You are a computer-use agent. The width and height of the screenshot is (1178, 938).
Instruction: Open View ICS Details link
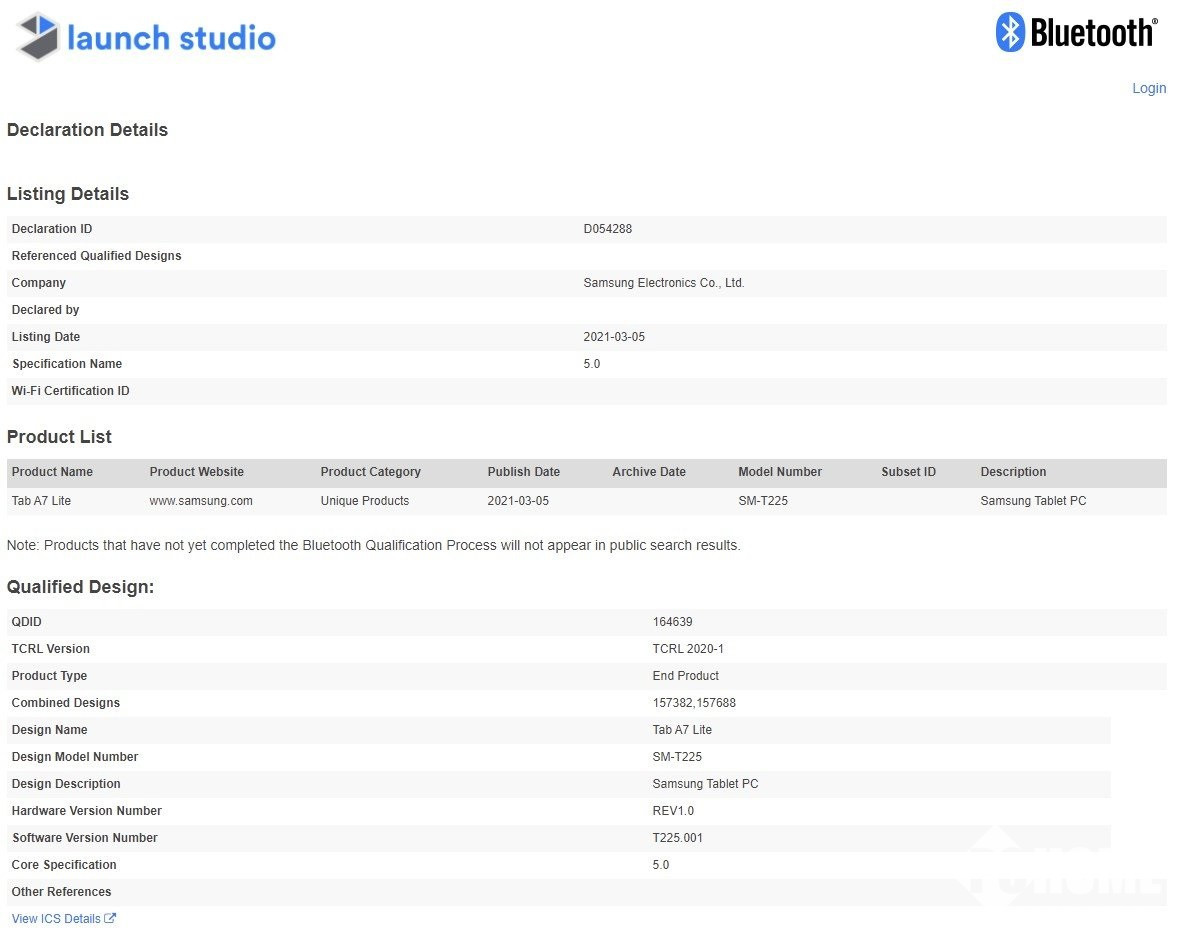tap(56, 918)
